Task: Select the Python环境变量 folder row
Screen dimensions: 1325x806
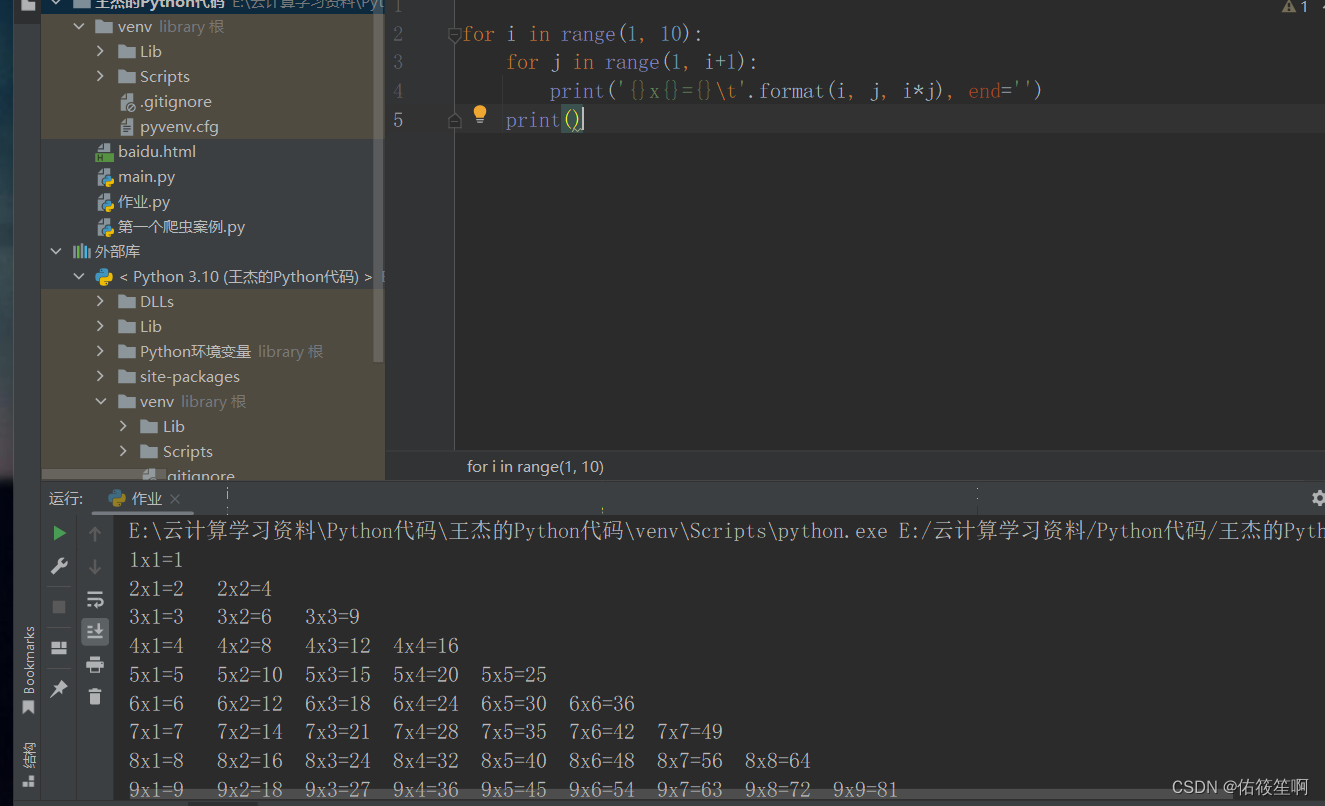Action: pos(212,351)
